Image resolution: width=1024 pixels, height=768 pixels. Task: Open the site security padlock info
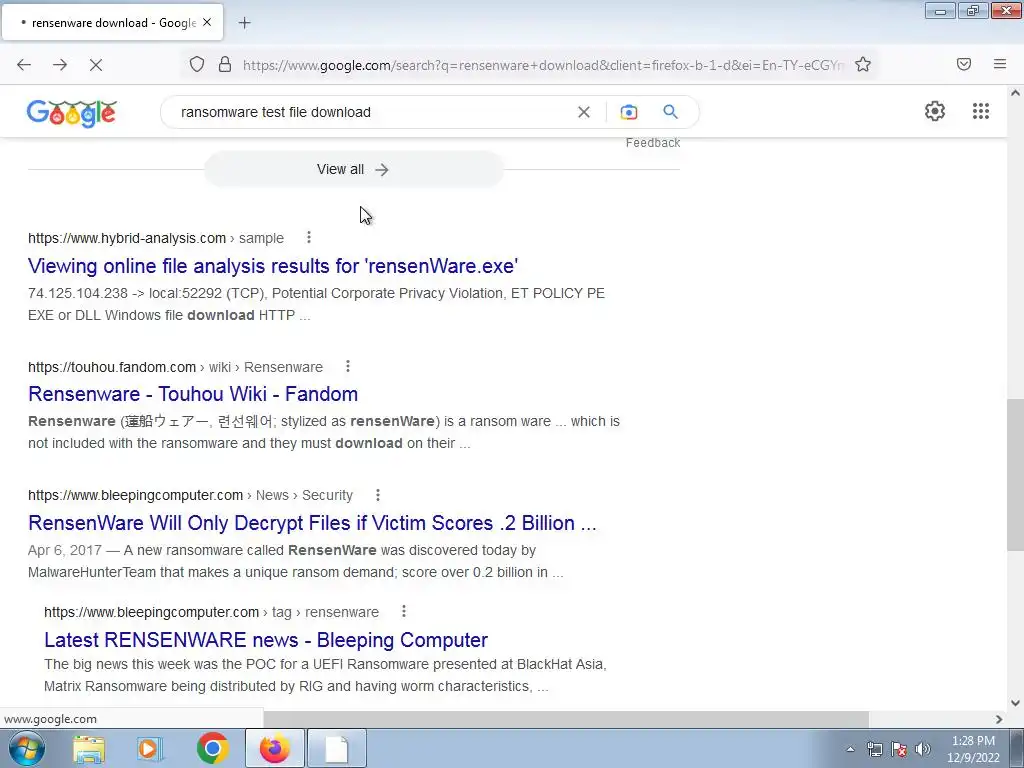click(225, 65)
